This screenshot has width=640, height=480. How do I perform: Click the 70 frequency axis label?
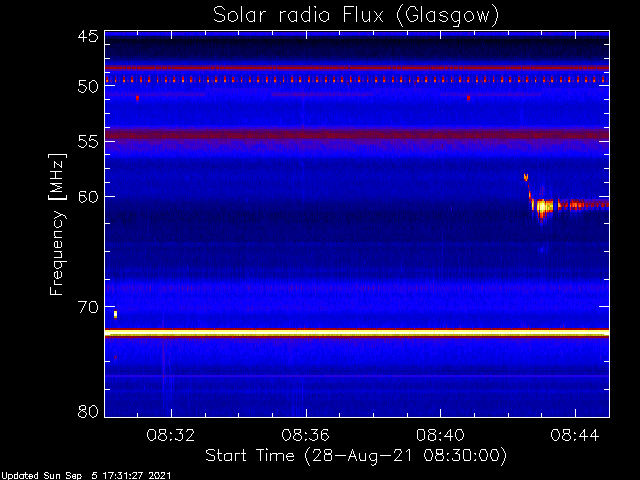pos(88,307)
